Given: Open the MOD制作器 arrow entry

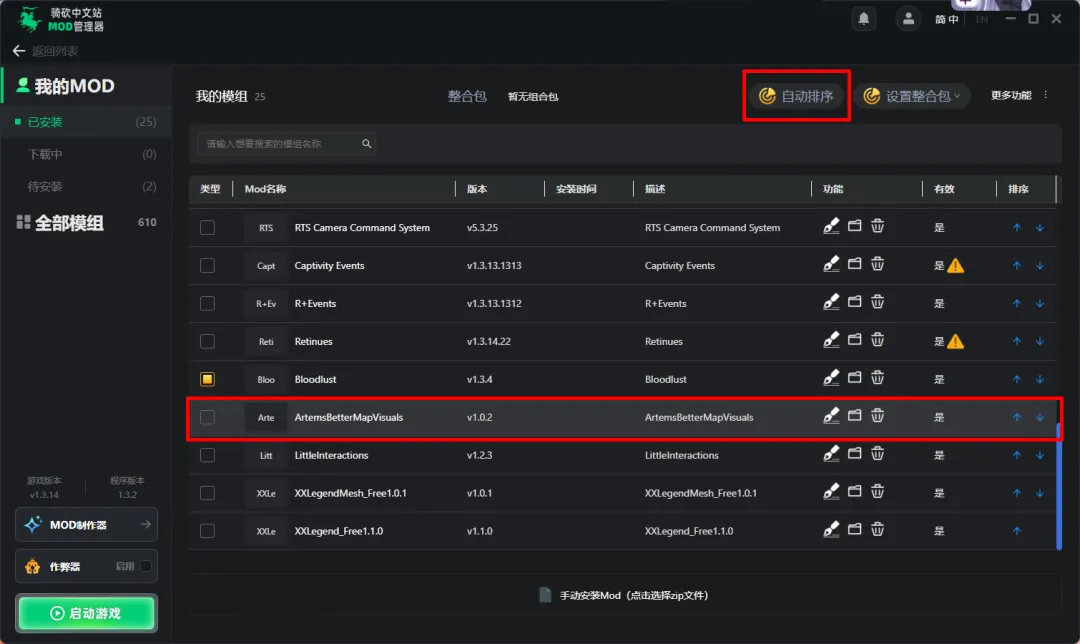Looking at the screenshot, I should 145,524.
